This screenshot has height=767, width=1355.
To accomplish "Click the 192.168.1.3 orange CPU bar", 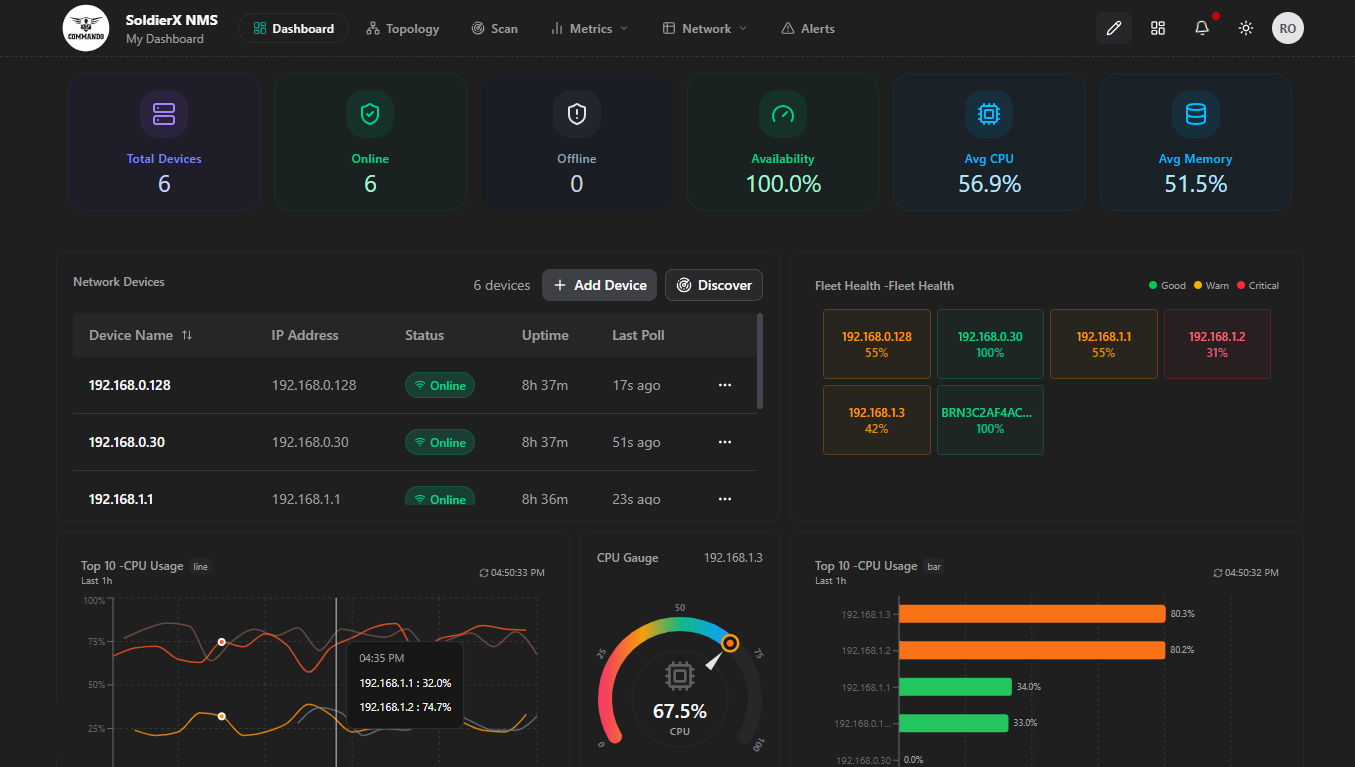I will 1032,613.
